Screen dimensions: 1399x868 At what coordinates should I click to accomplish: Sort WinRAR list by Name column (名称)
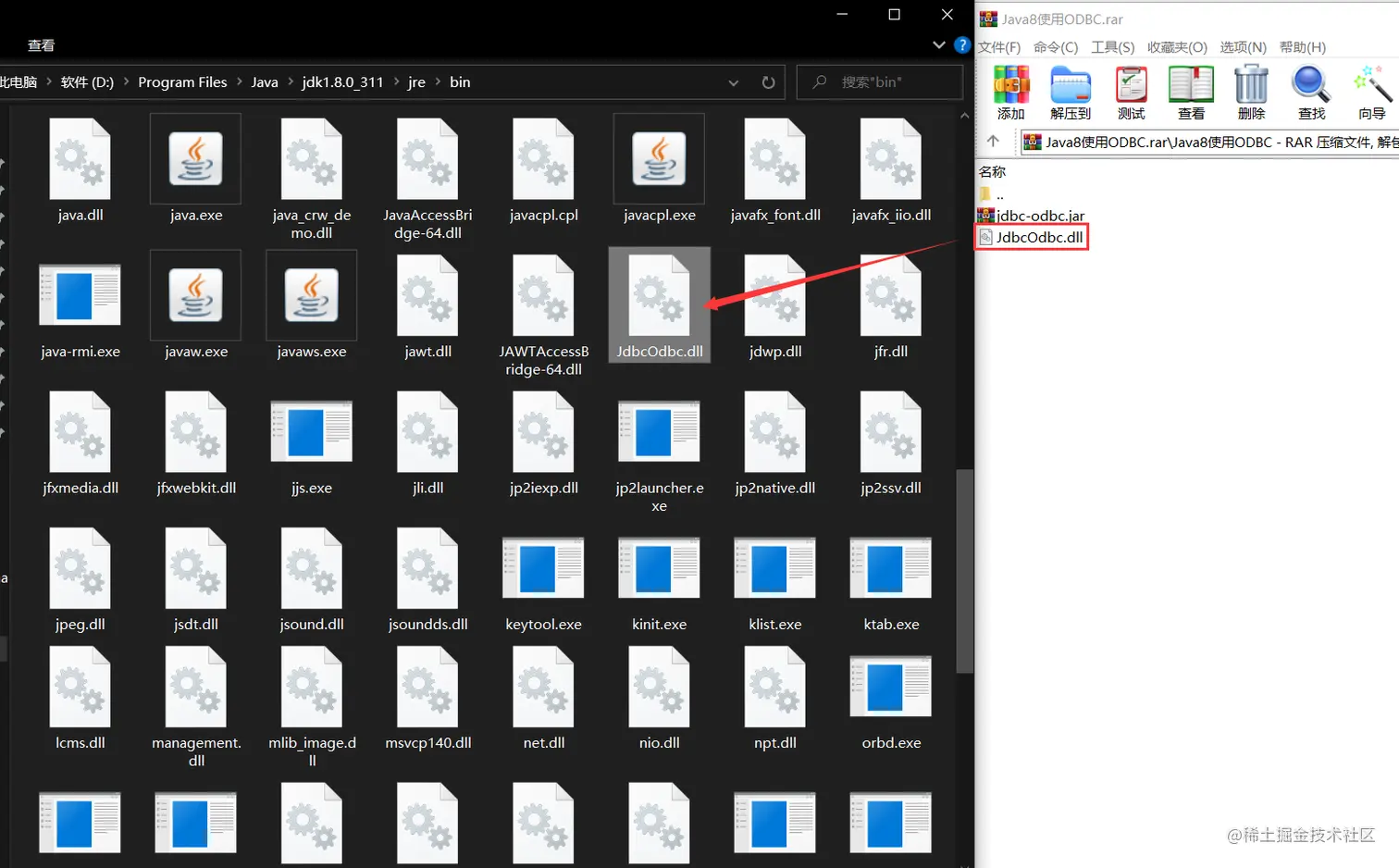click(993, 172)
